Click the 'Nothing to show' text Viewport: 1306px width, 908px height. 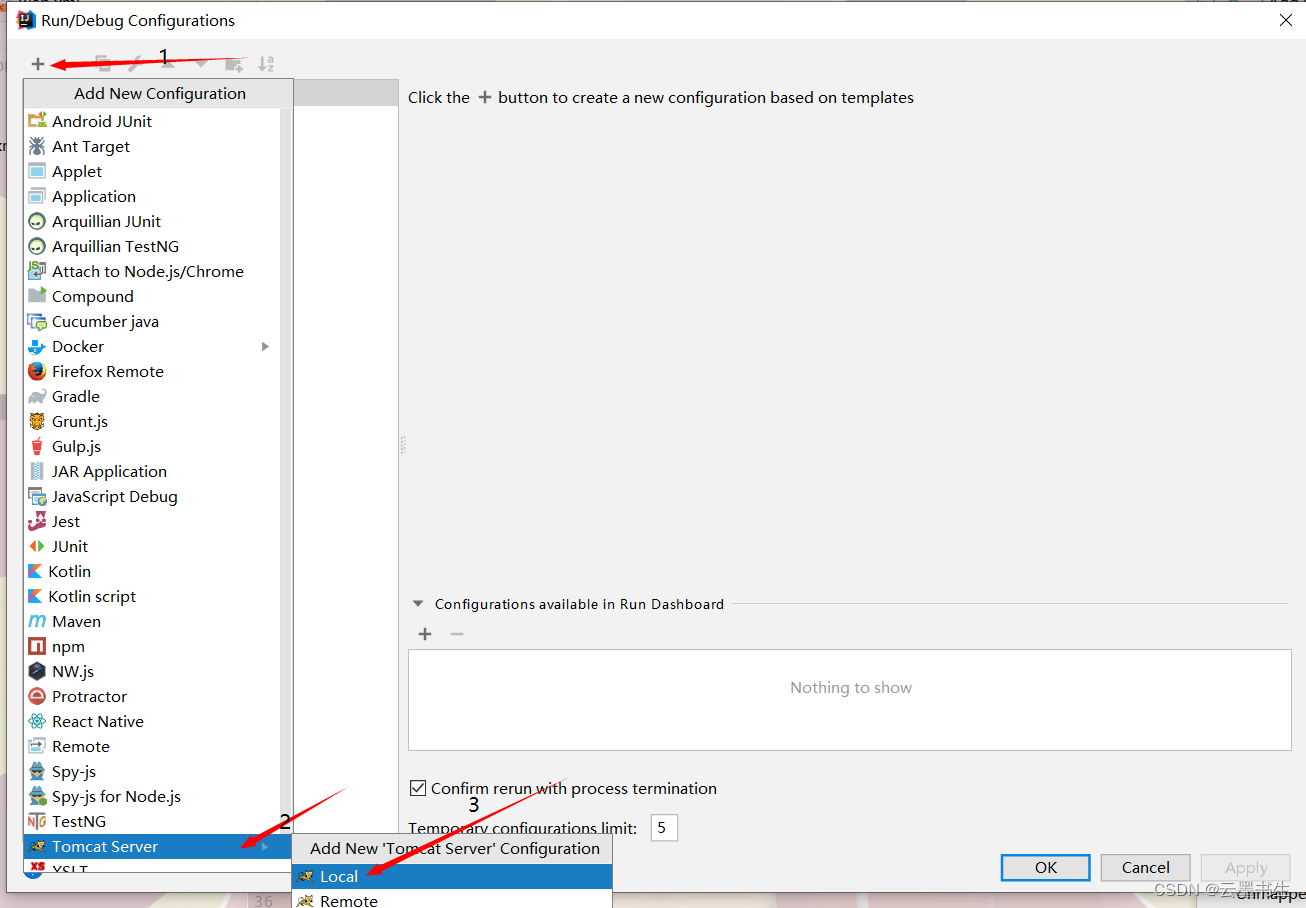pyautogui.click(x=851, y=687)
